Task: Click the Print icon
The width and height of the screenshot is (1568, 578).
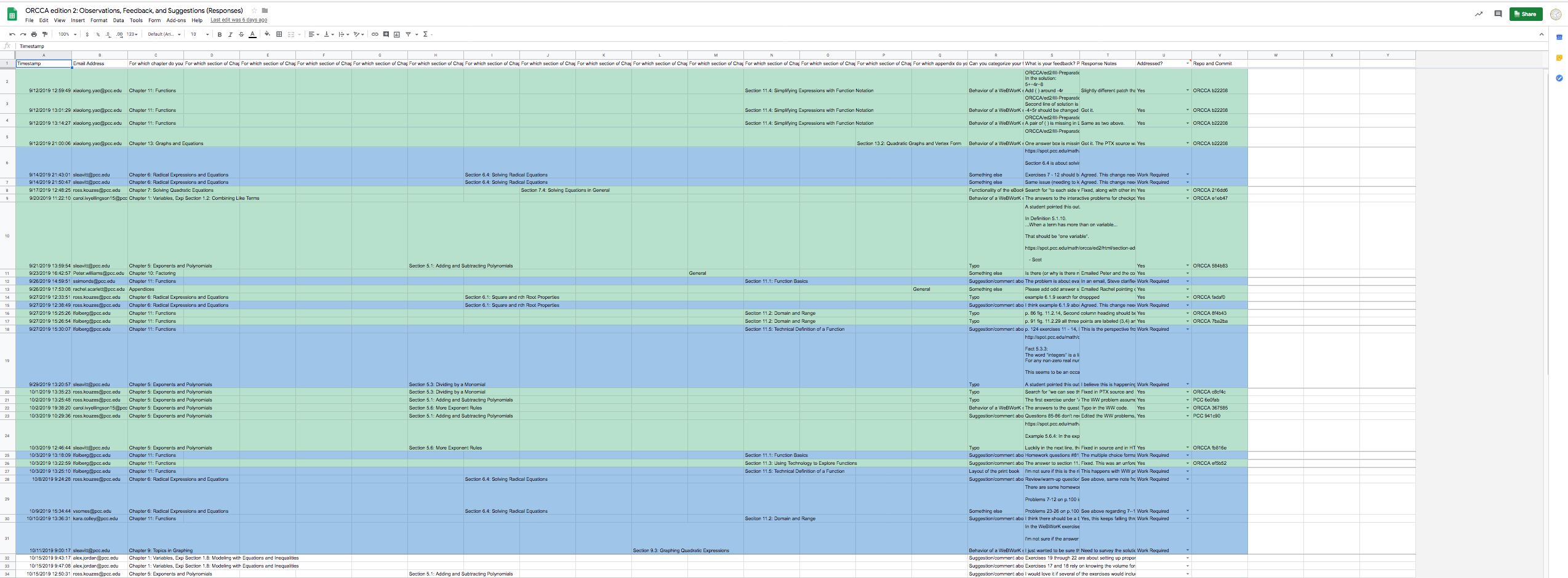Action: click(34, 34)
